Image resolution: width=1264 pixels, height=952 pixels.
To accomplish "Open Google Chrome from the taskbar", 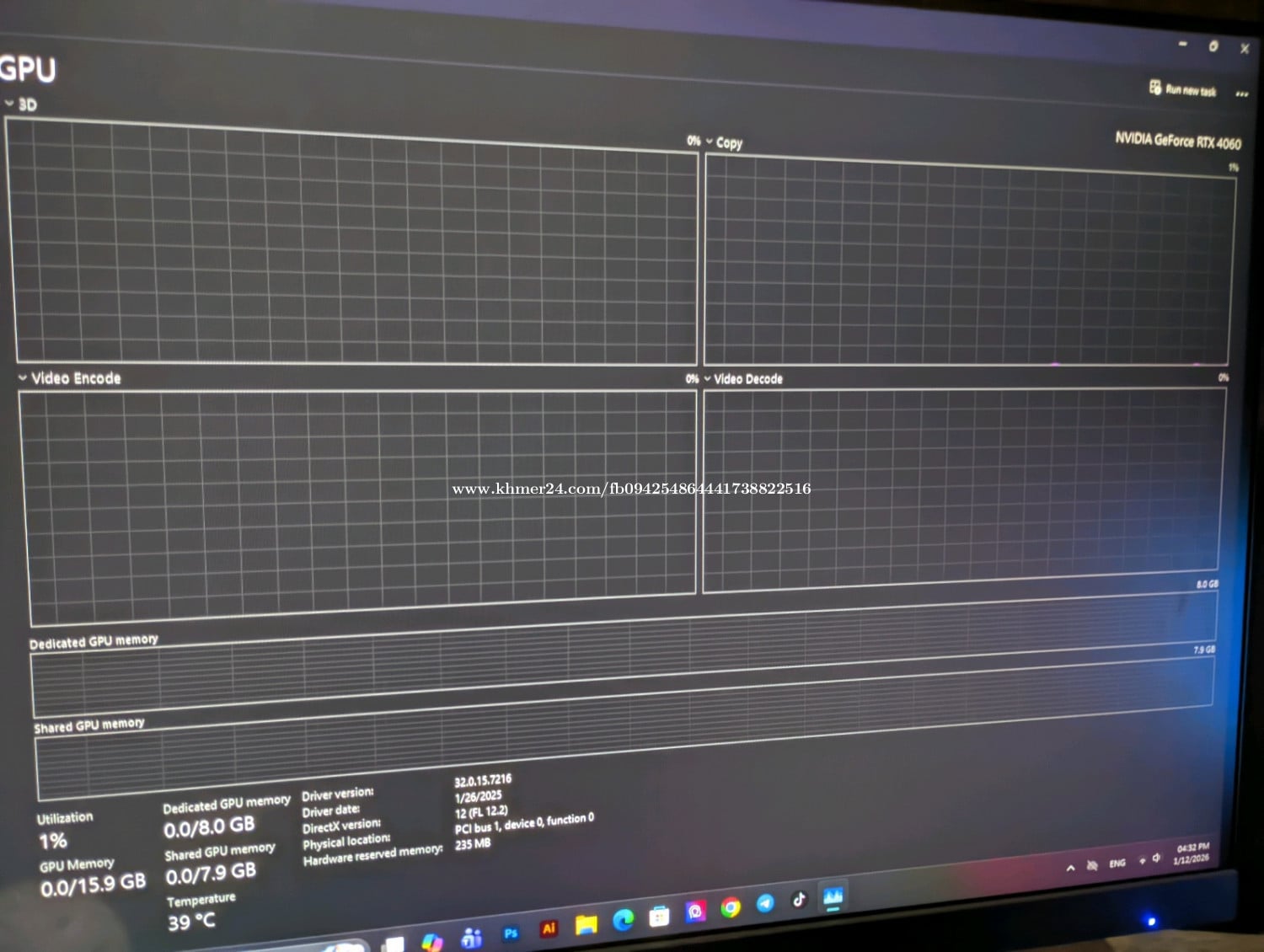I will 731,907.
